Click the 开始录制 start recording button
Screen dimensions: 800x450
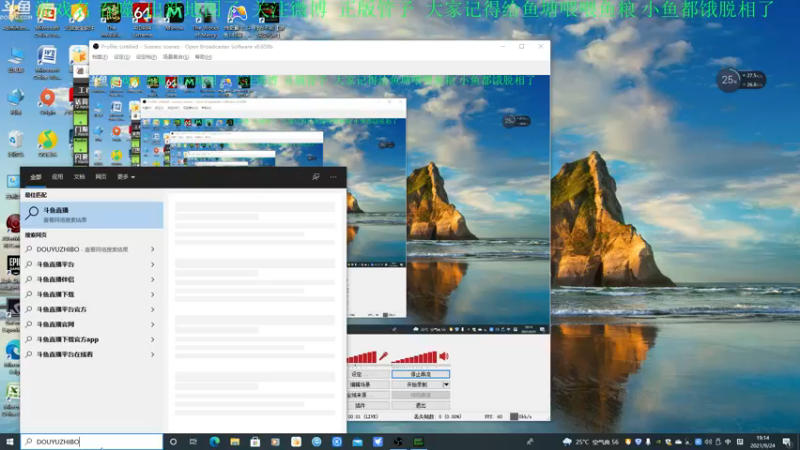click(x=417, y=384)
